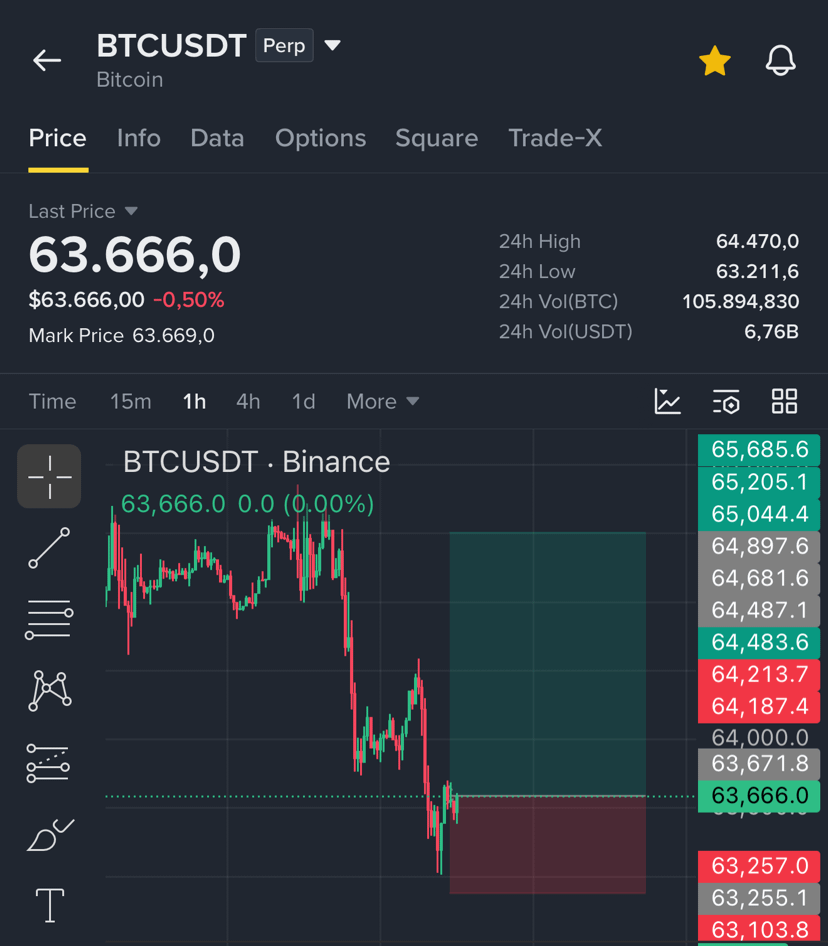Click the 24h High value 64.470,0

tap(757, 241)
